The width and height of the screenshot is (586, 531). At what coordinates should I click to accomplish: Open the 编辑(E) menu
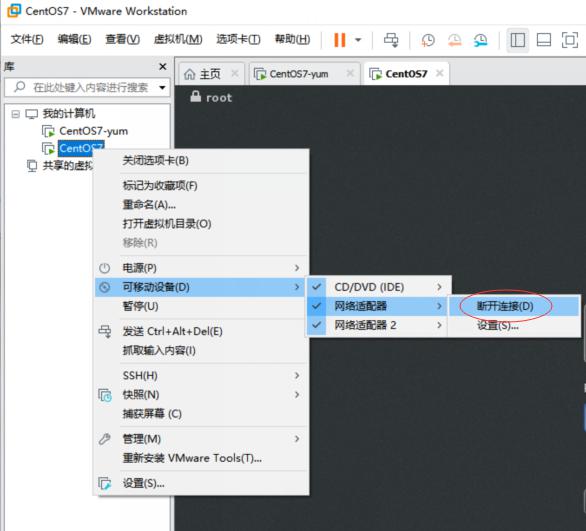click(x=74, y=39)
